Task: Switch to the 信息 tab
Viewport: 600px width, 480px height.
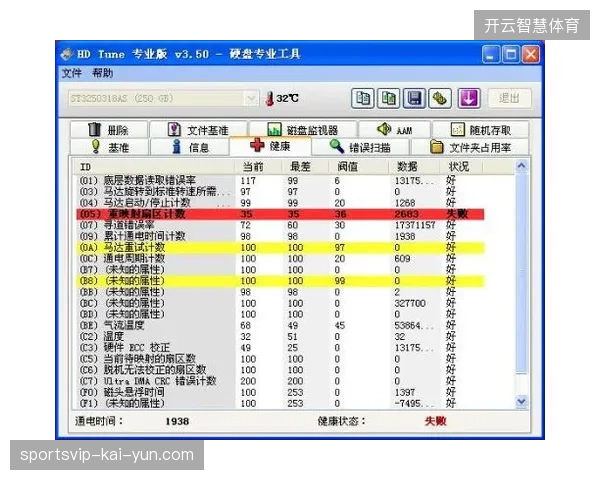Action: tap(190, 147)
